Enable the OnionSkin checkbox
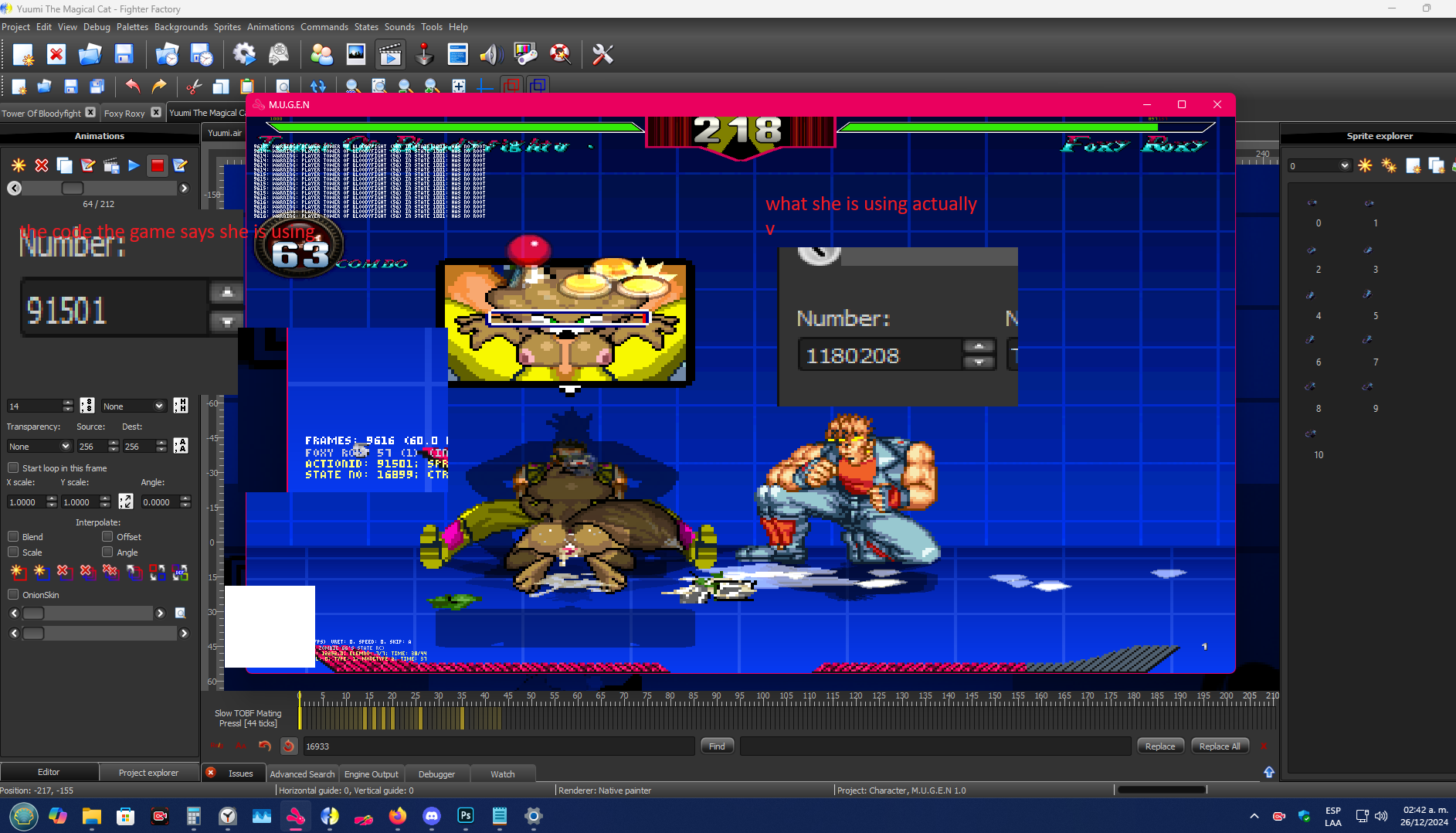 pos(13,594)
